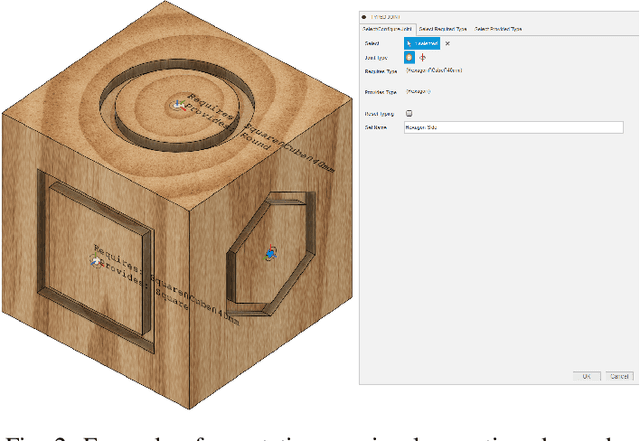Select joint origin icon on top circular face
The image size is (640, 441).
tap(178, 103)
